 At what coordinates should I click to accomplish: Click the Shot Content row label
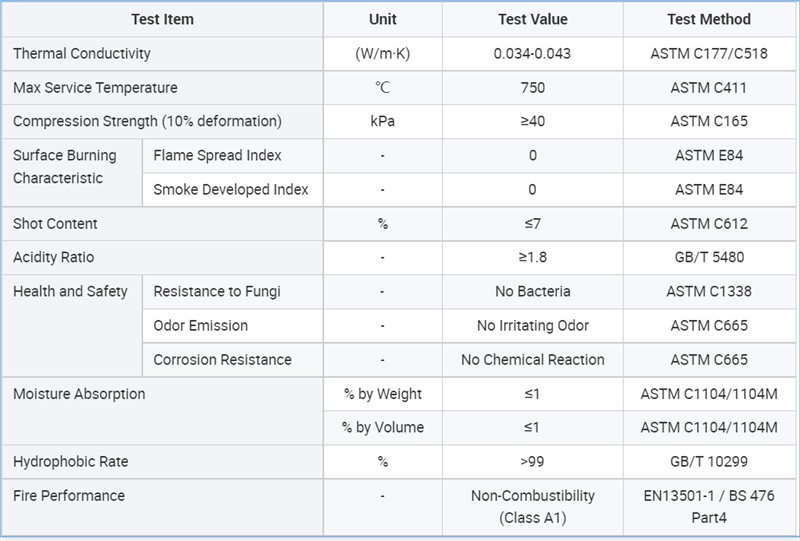pyautogui.click(x=56, y=224)
